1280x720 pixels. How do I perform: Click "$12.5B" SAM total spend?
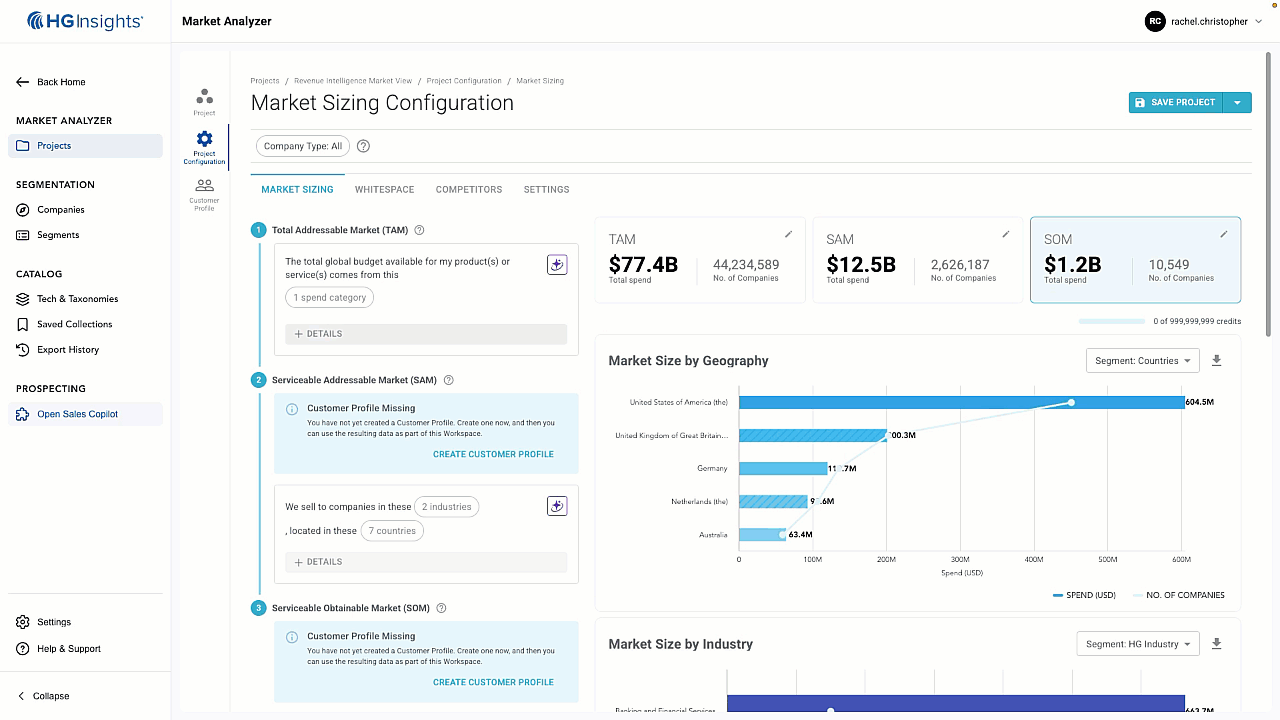[861, 264]
